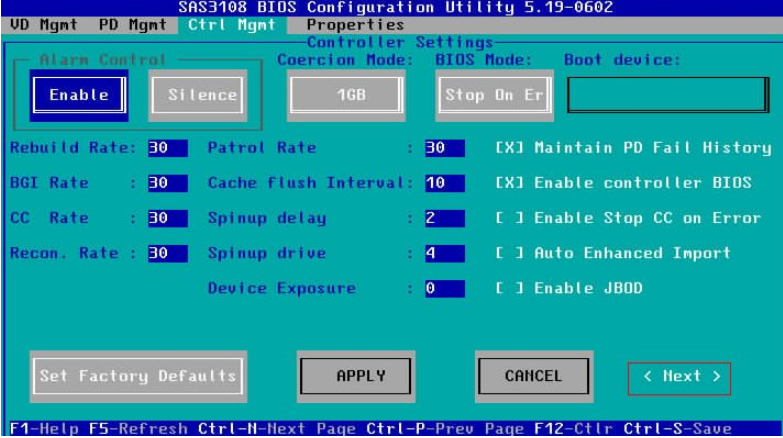Edit the Spinup drive value
Image resolution: width=783 pixels, height=438 pixels.
click(x=444, y=253)
